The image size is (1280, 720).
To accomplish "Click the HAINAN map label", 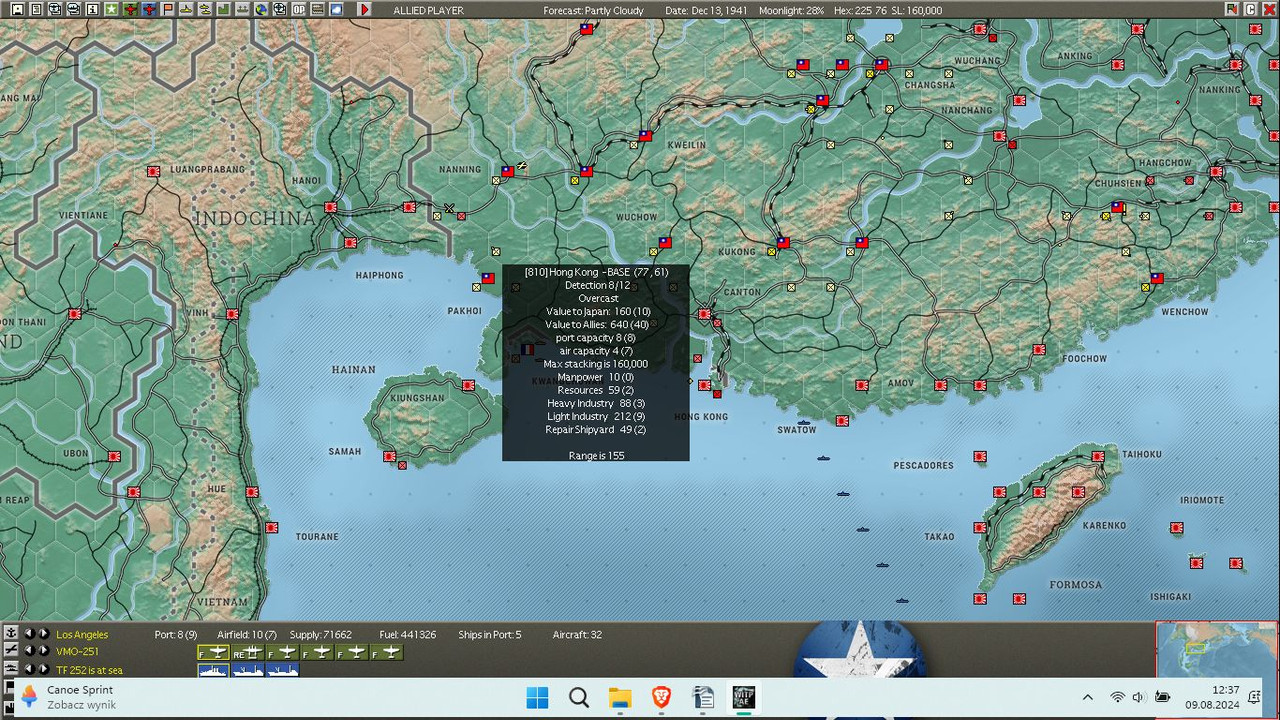I will tap(353, 370).
